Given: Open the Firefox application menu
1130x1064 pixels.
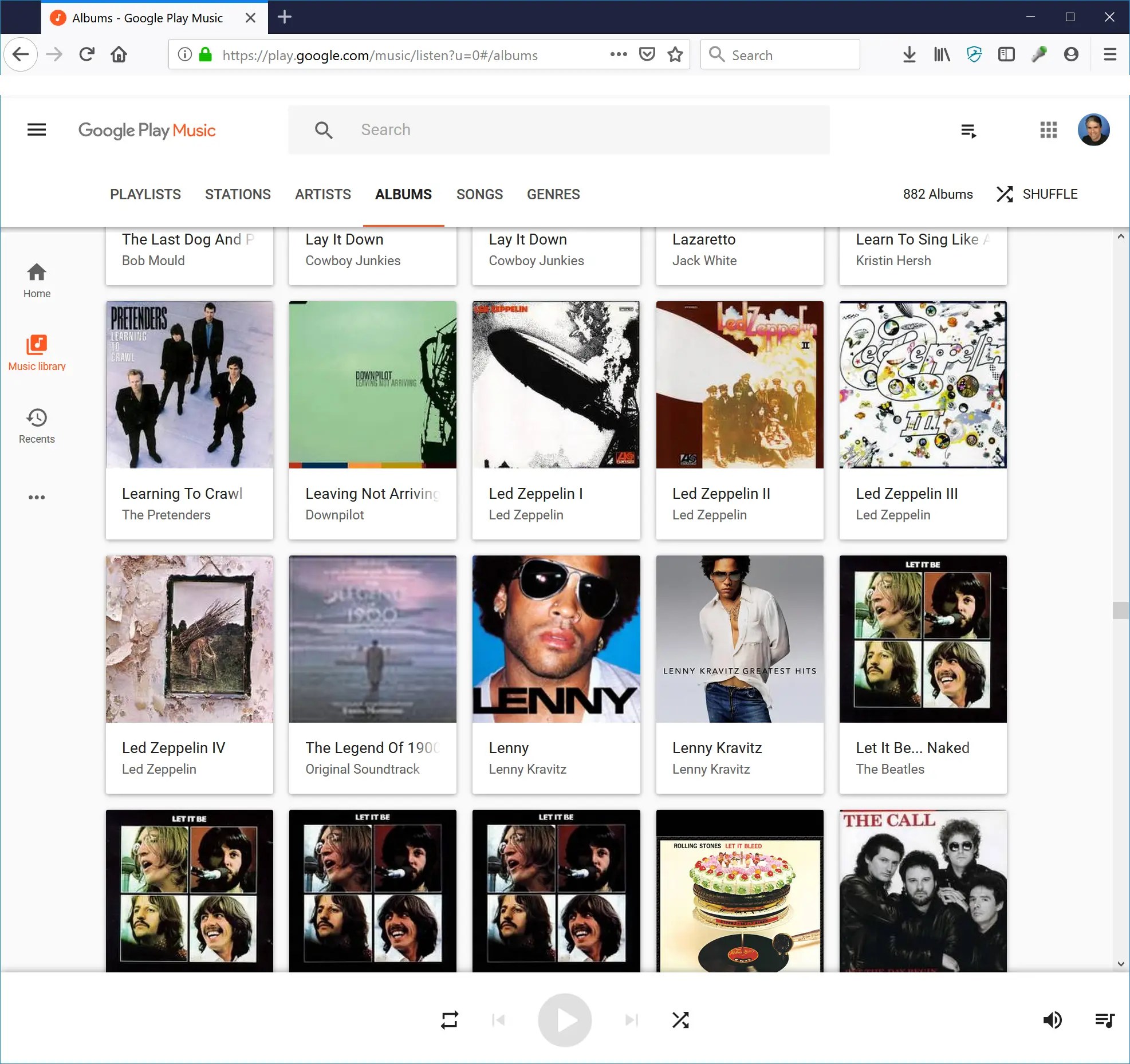Looking at the screenshot, I should point(1110,54).
